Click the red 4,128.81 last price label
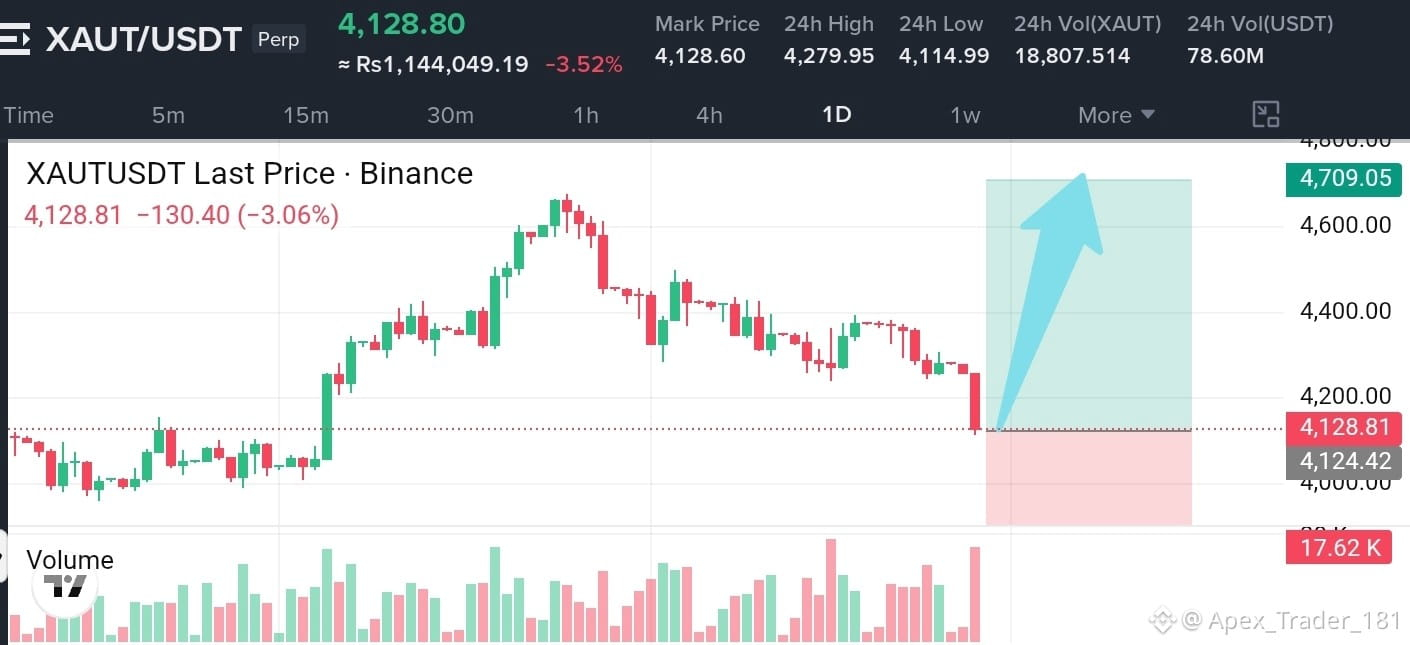The width and height of the screenshot is (1410, 645). click(x=1344, y=428)
